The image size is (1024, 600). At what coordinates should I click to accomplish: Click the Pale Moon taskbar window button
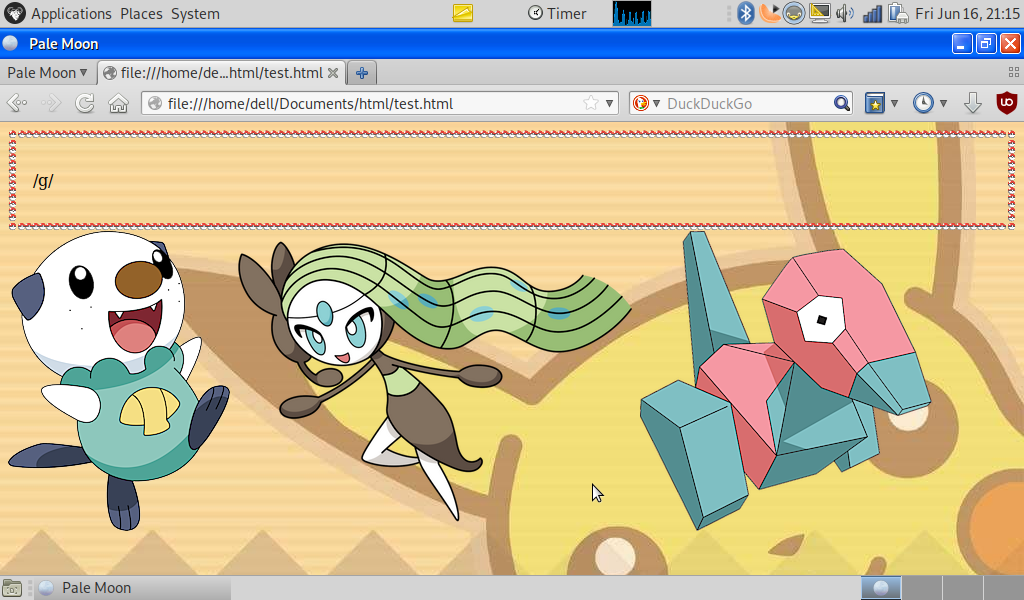pos(133,588)
